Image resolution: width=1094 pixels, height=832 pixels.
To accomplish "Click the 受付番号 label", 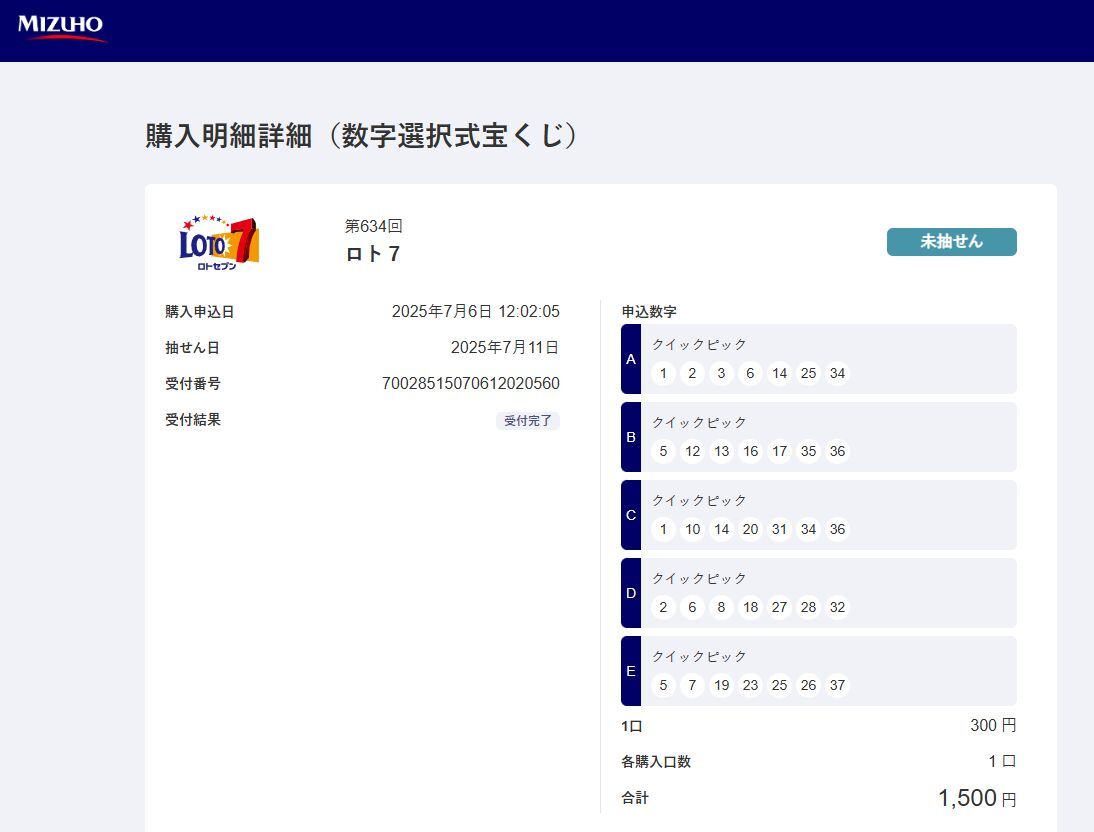I will click(x=193, y=383).
